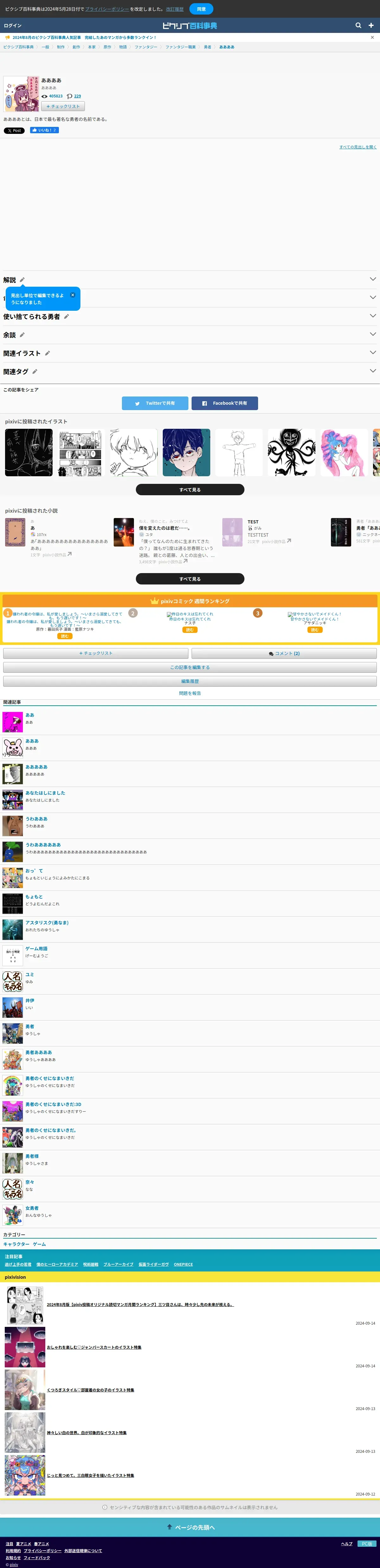Click the ピクシブ百科事典 breadcrumb root

point(18,47)
